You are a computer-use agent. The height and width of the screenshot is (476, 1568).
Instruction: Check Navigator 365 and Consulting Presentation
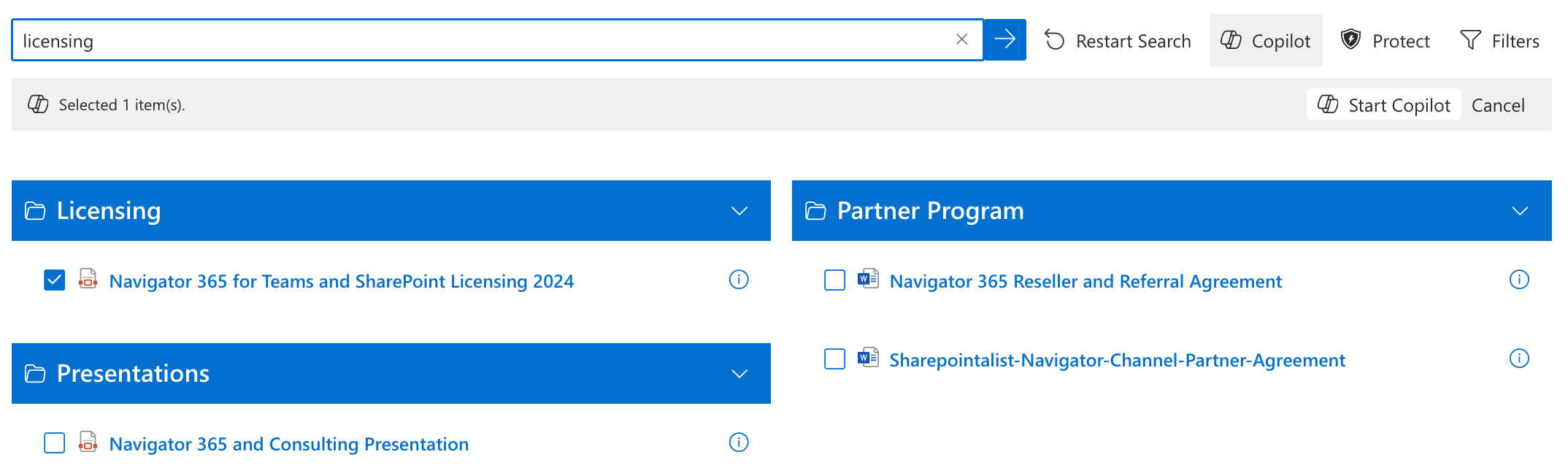pyautogui.click(x=55, y=443)
